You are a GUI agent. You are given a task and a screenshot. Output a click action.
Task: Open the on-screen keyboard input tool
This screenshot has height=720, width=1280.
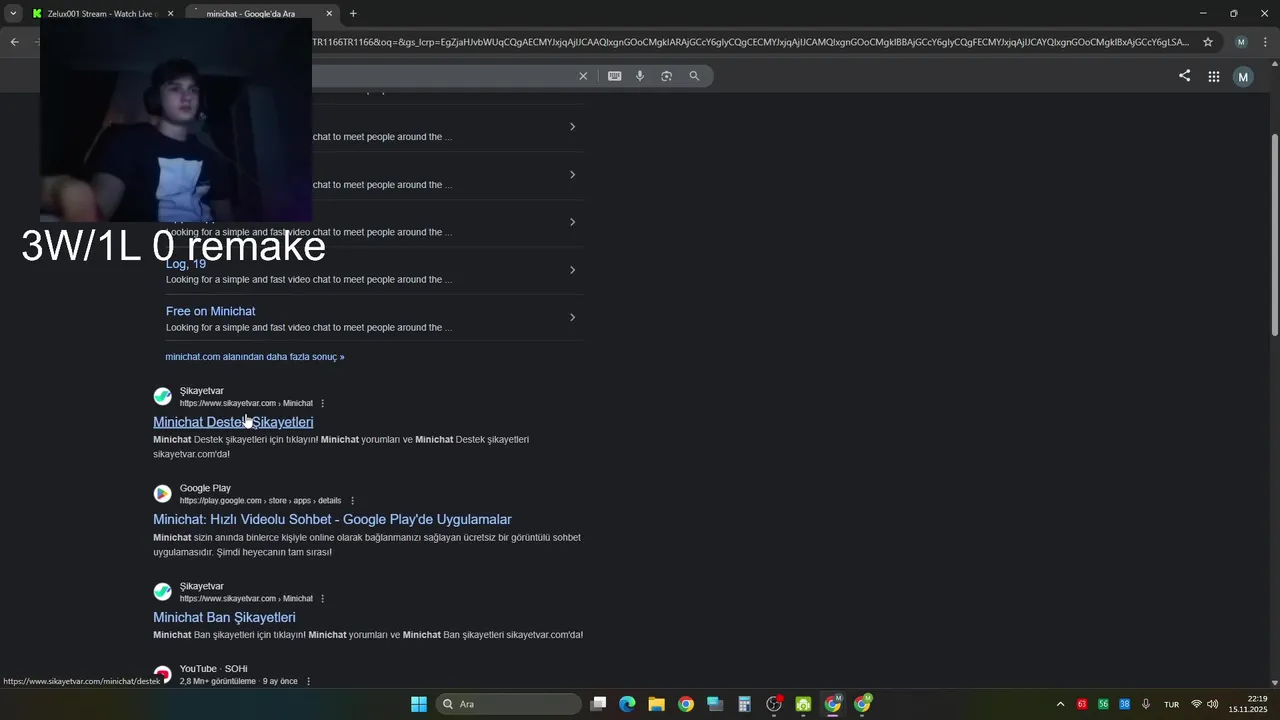pos(614,76)
